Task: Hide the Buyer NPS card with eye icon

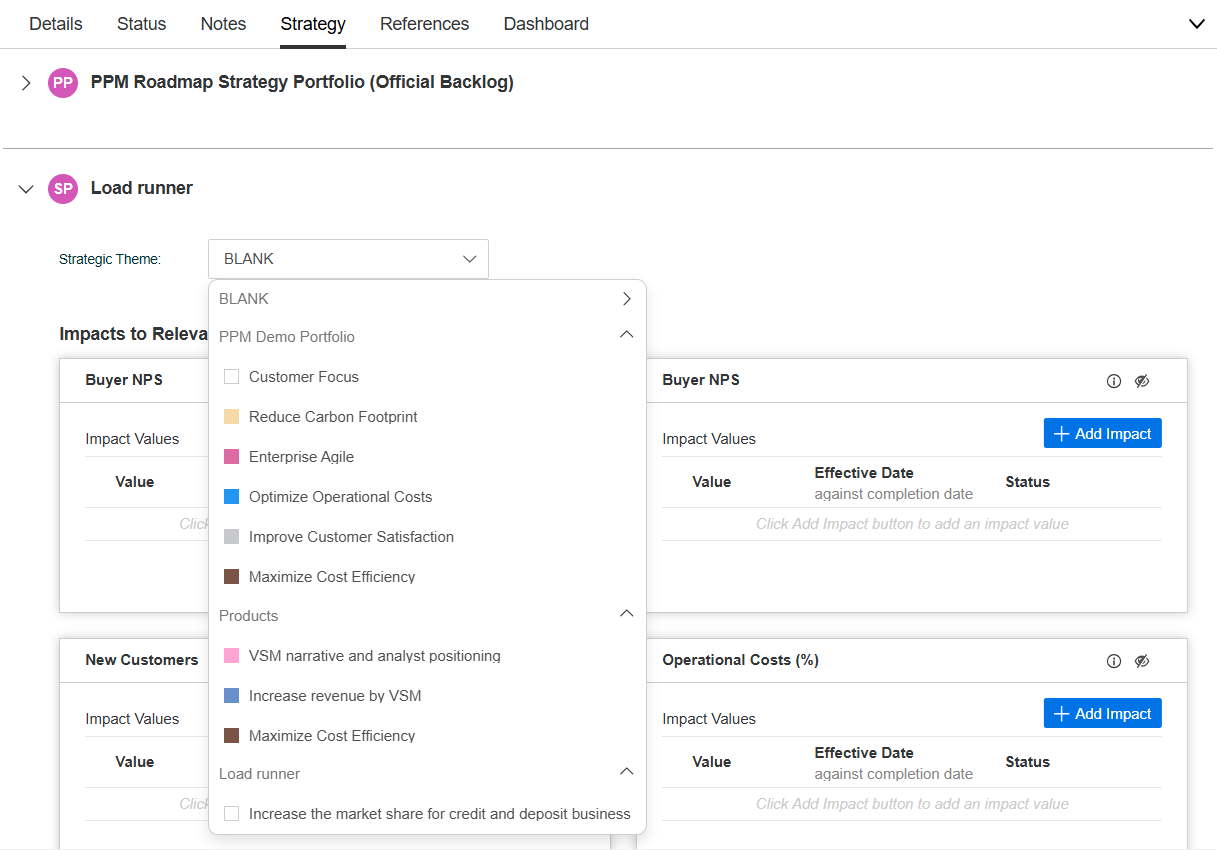Action: pyautogui.click(x=1142, y=381)
